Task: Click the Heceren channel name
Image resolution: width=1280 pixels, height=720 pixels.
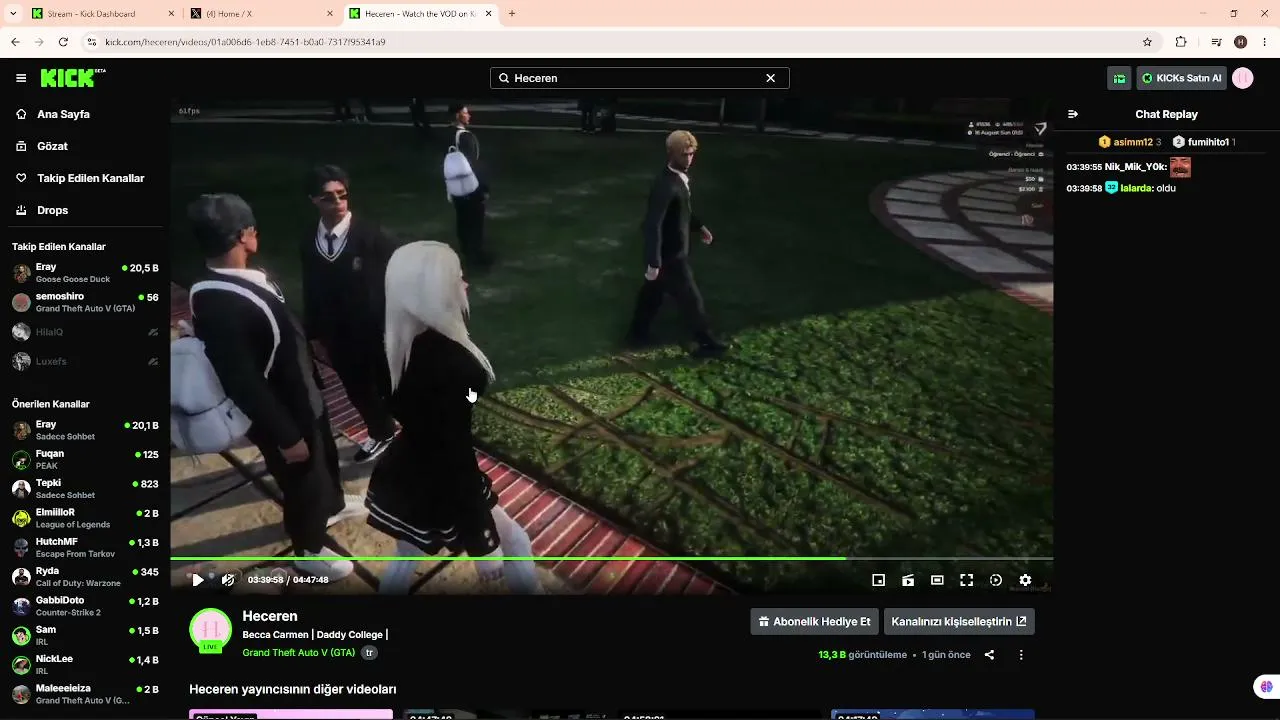Action: coord(270,616)
